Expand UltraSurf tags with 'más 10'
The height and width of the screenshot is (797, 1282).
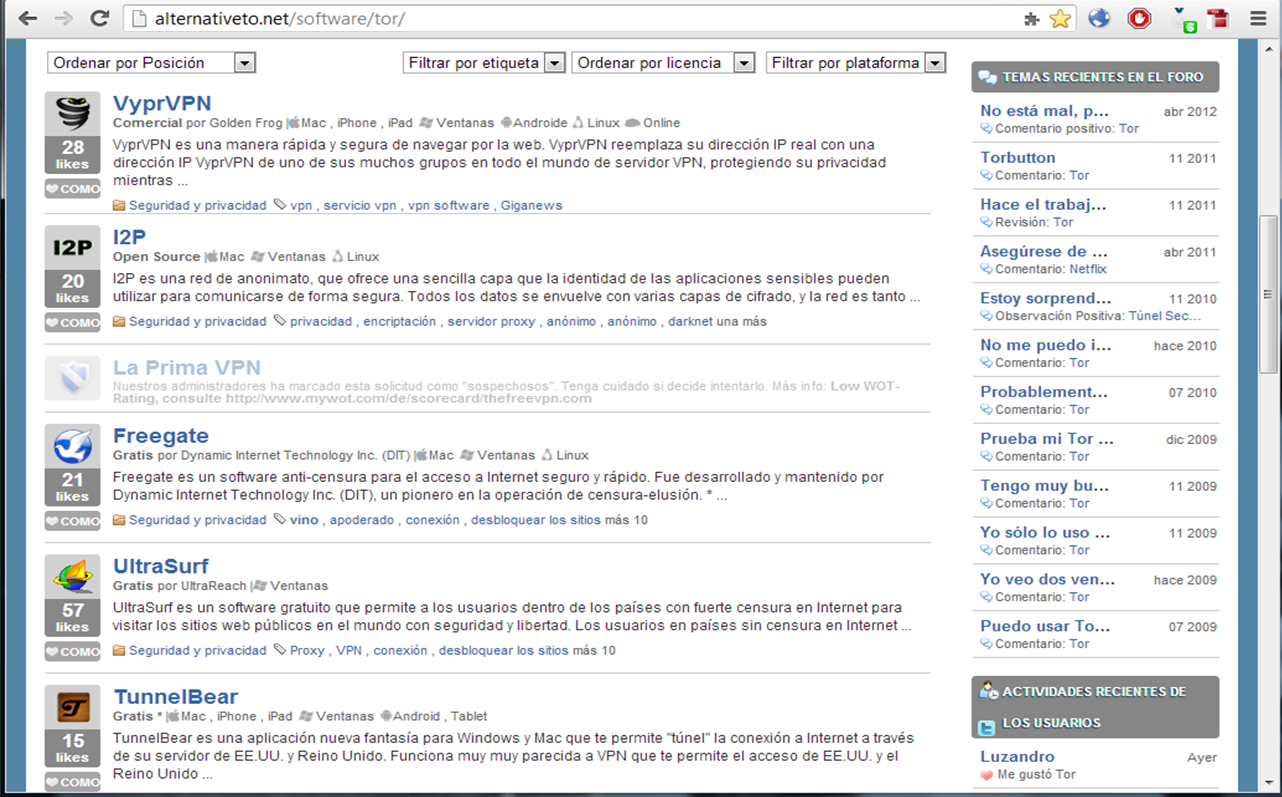pyautogui.click(x=594, y=650)
